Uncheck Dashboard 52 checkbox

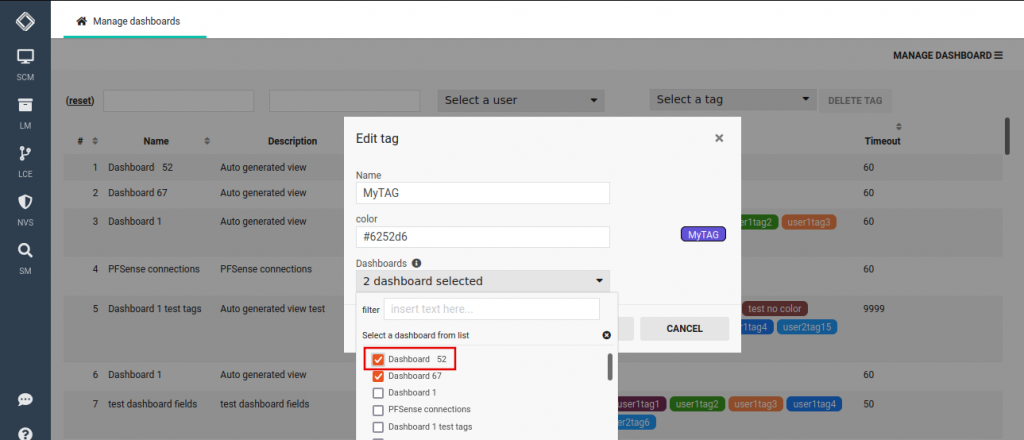tap(378, 360)
